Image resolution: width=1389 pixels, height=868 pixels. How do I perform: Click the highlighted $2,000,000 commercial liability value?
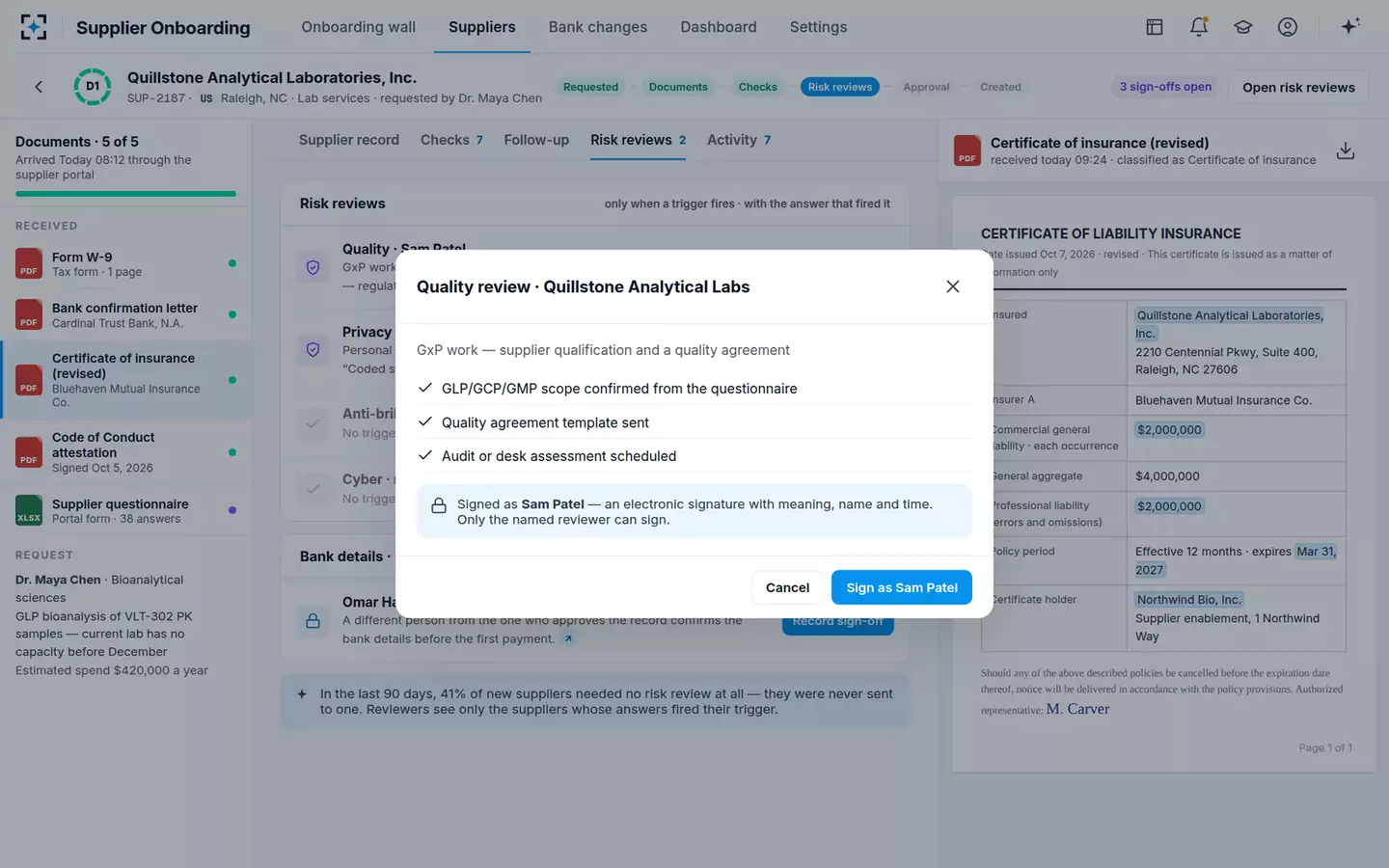click(x=1169, y=430)
